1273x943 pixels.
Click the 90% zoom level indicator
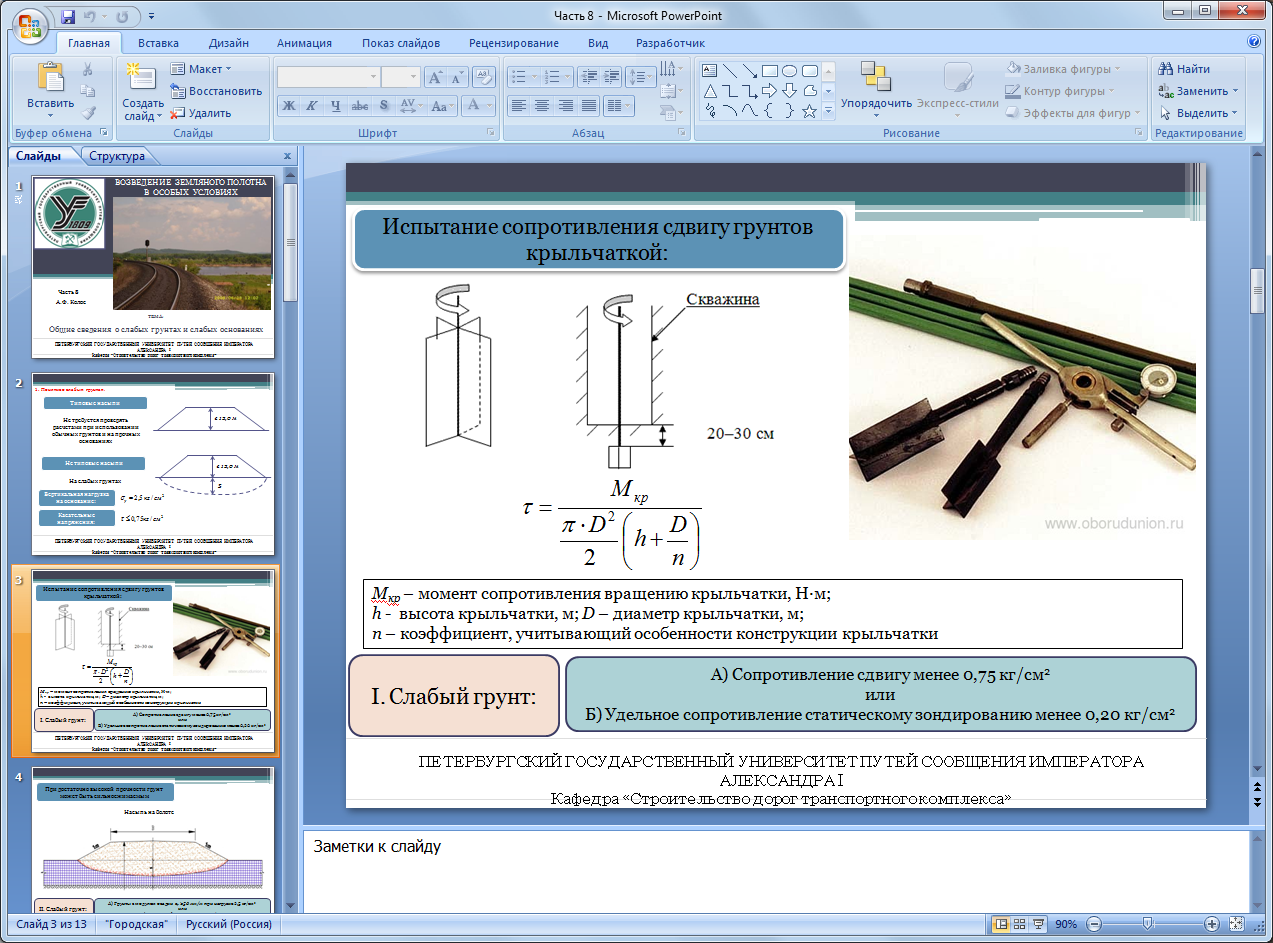point(1066,924)
